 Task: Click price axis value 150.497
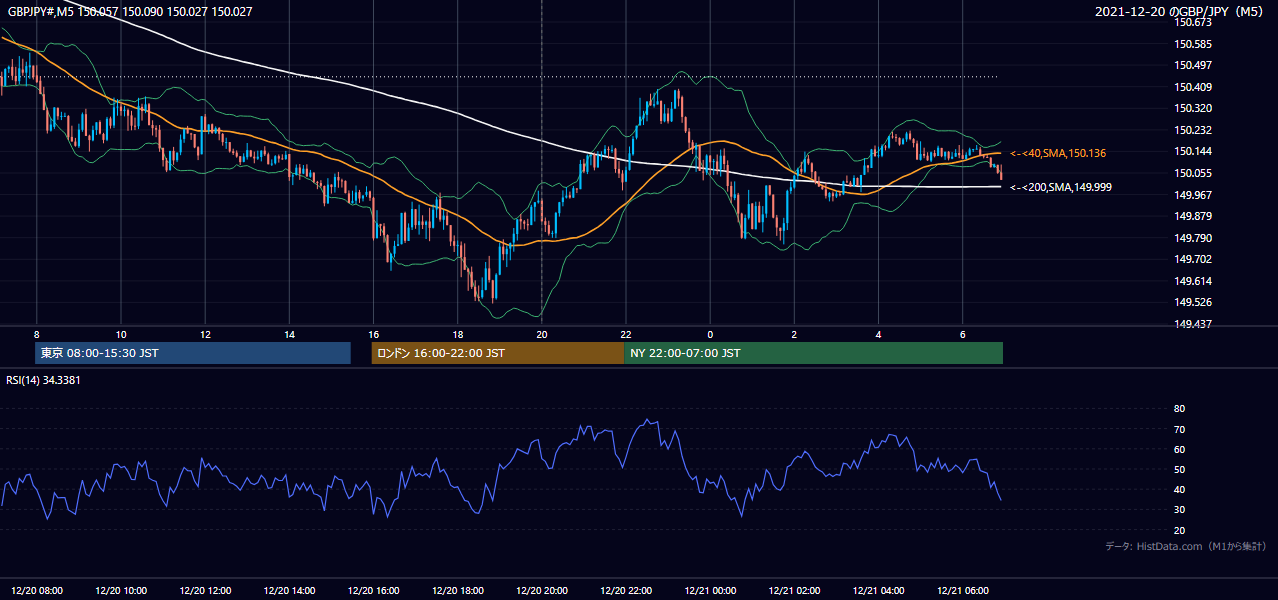(1194, 65)
